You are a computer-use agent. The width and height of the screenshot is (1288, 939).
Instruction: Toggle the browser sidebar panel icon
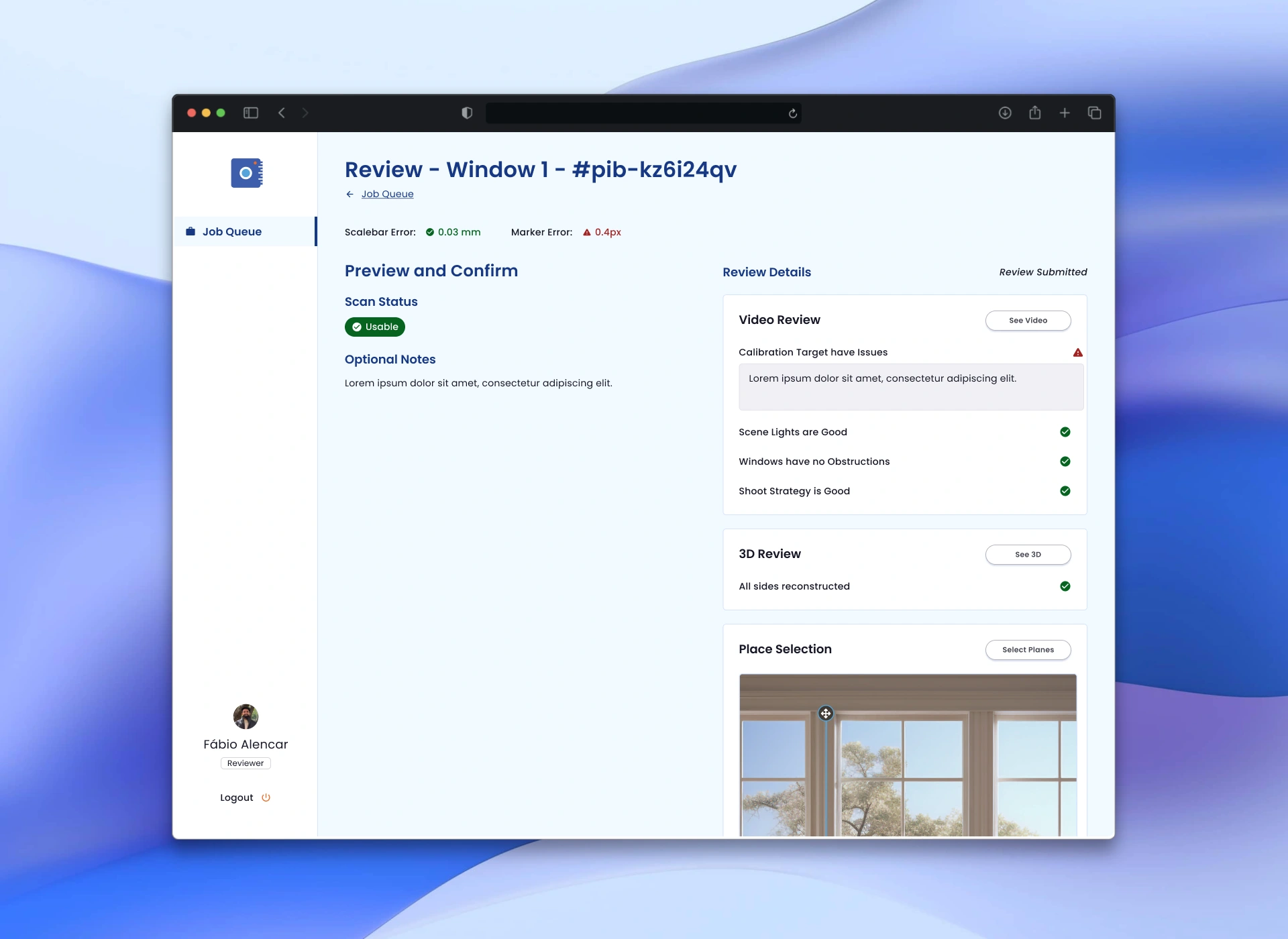251,113
